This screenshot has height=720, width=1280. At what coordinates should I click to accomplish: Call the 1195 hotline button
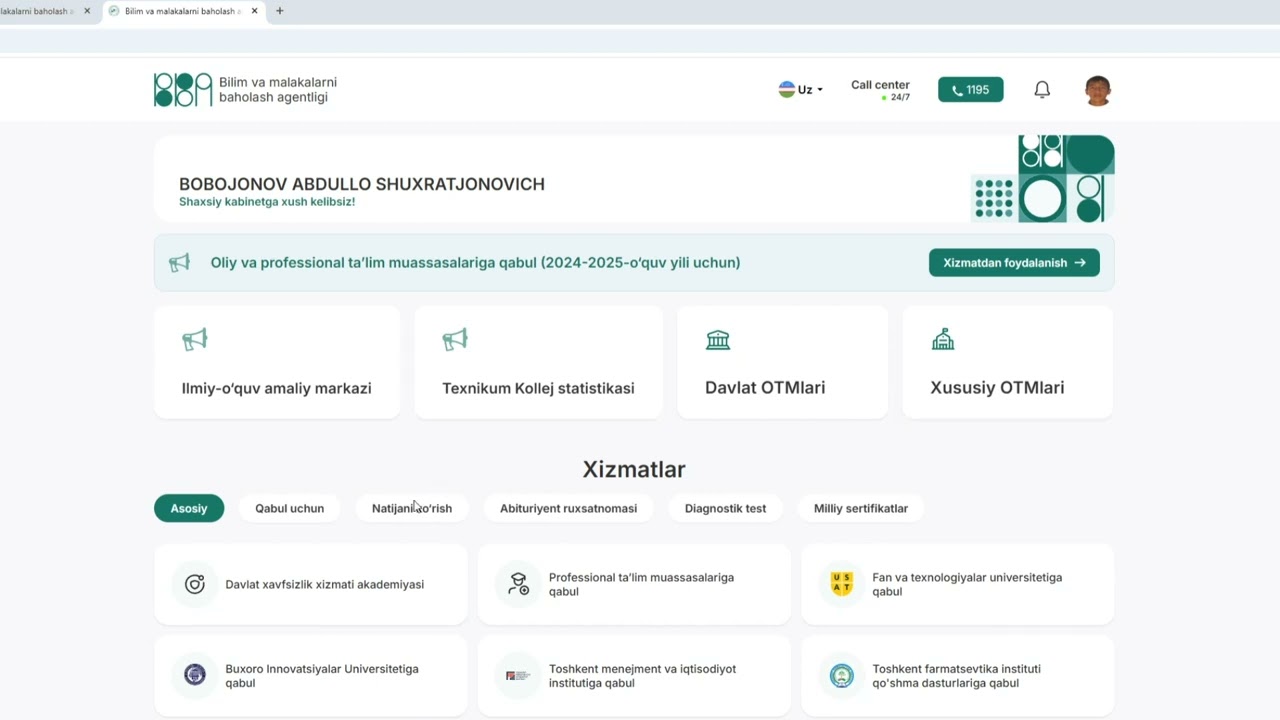tap(970, 90)
